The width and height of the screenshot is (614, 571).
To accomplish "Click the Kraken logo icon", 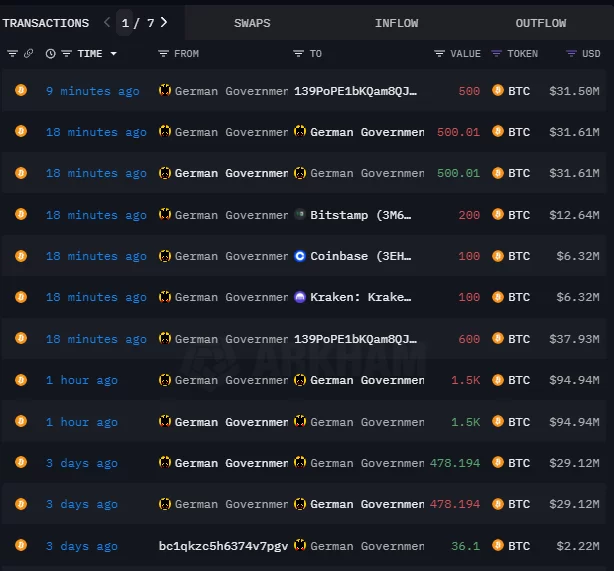I will (299, 297).
